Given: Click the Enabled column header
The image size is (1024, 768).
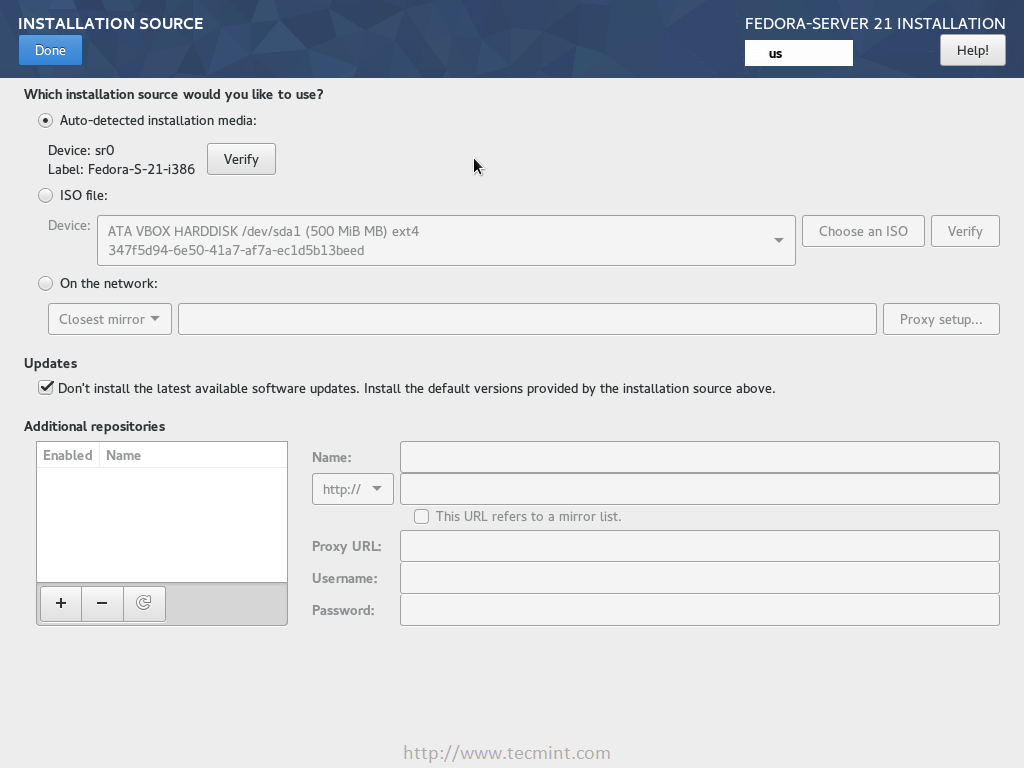Looking at the screenshot, I should 68,455.
